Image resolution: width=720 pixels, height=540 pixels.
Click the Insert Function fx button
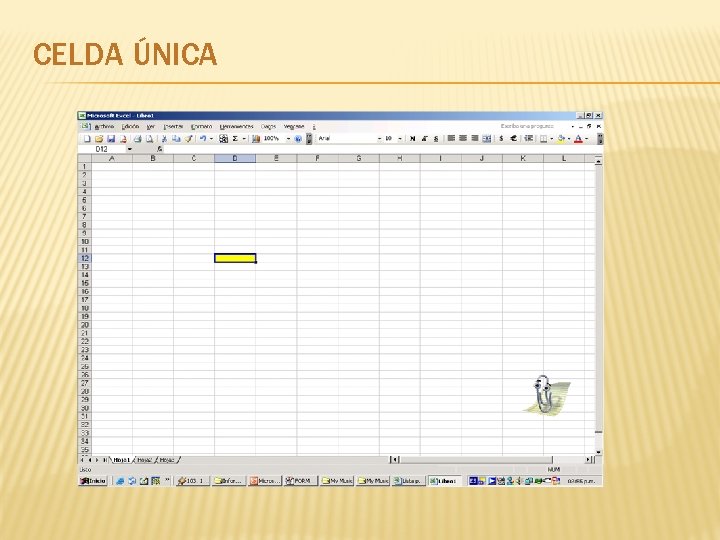click(159, 149)
